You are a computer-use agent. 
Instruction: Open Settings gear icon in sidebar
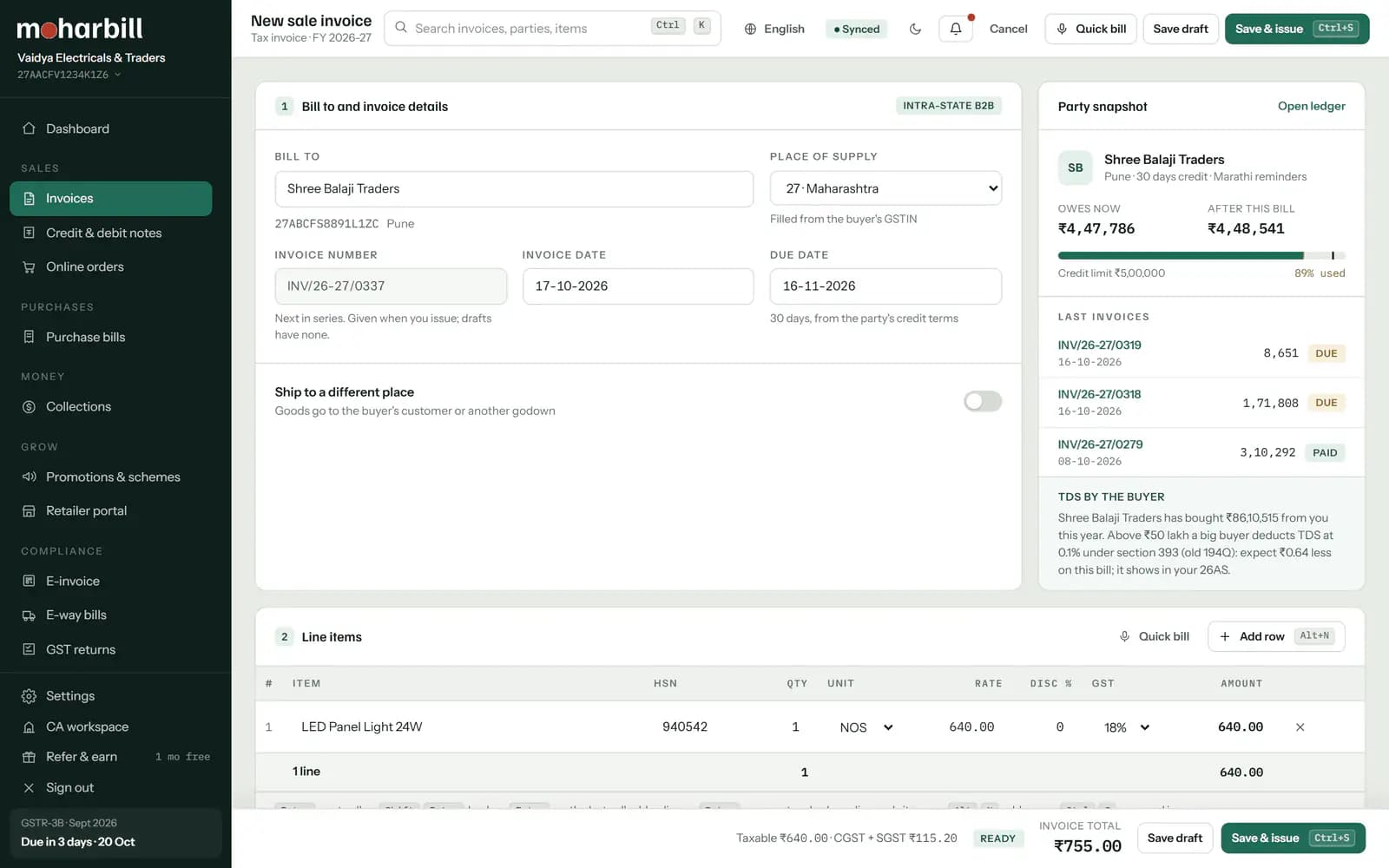pos(29,696)
